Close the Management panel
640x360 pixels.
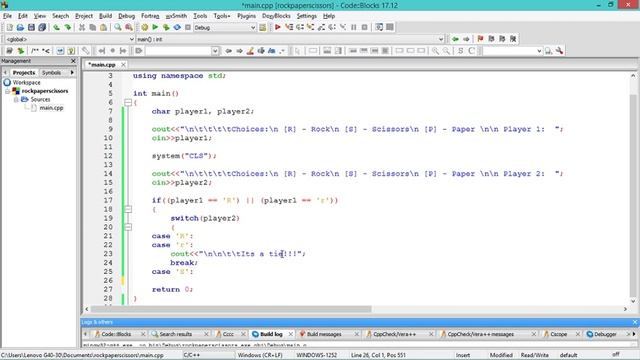click(x=73, y=61)
